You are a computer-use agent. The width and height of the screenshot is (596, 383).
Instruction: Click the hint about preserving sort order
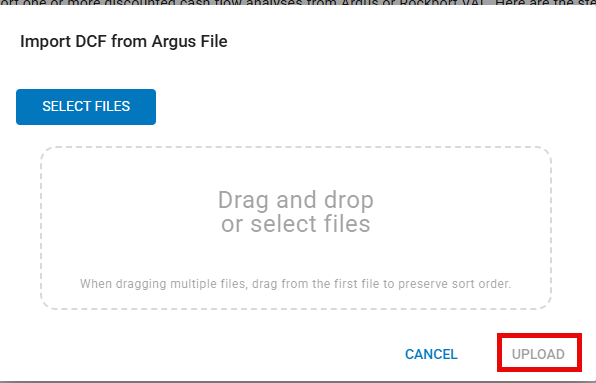tap(296, 284)
